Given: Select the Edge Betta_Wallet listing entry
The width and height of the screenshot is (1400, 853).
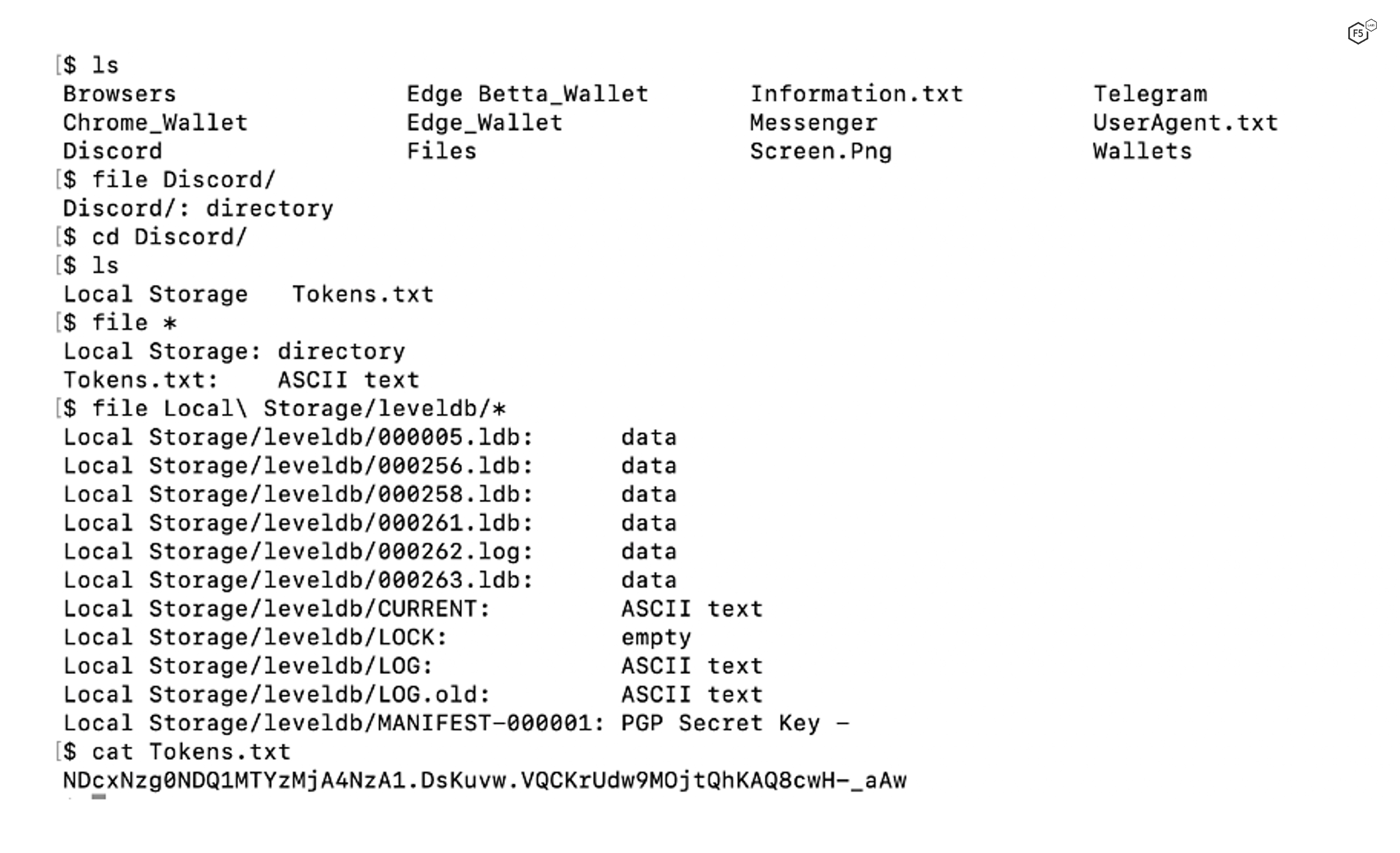Looking at the screenshot, I should [x=527, y=94].
